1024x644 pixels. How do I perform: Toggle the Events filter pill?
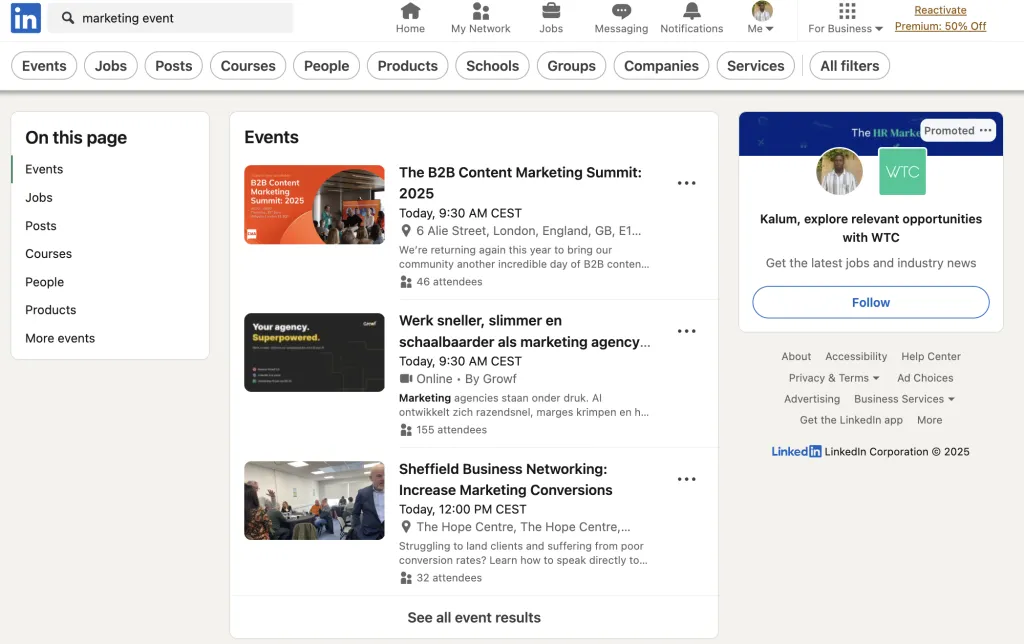44,65
